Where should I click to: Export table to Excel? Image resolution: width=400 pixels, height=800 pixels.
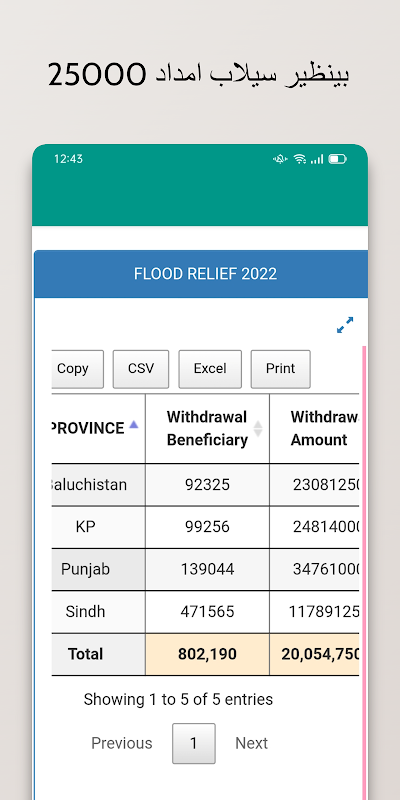tap(210, 369)
